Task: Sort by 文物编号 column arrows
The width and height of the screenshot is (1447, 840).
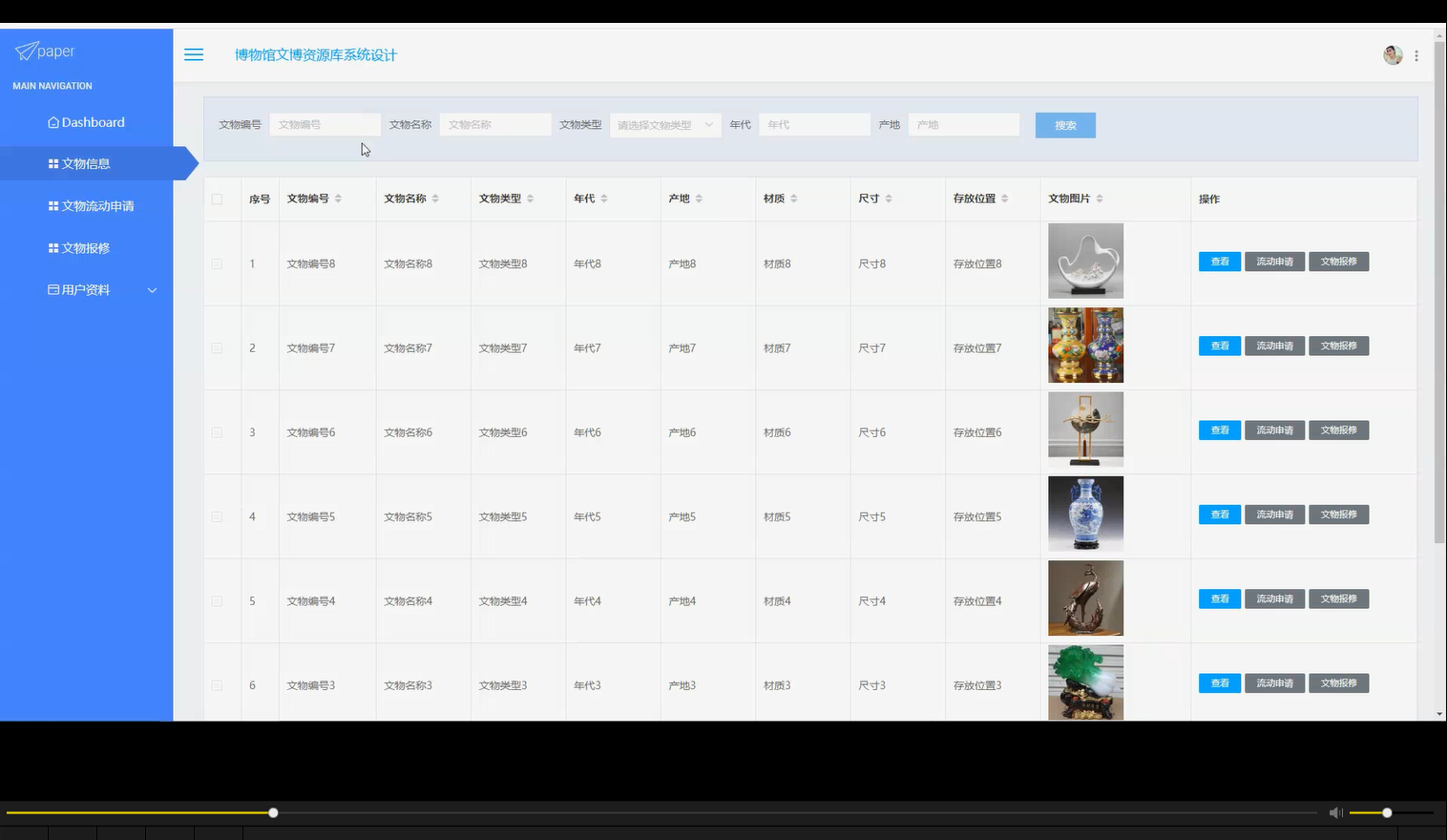Action: (338, 199)
